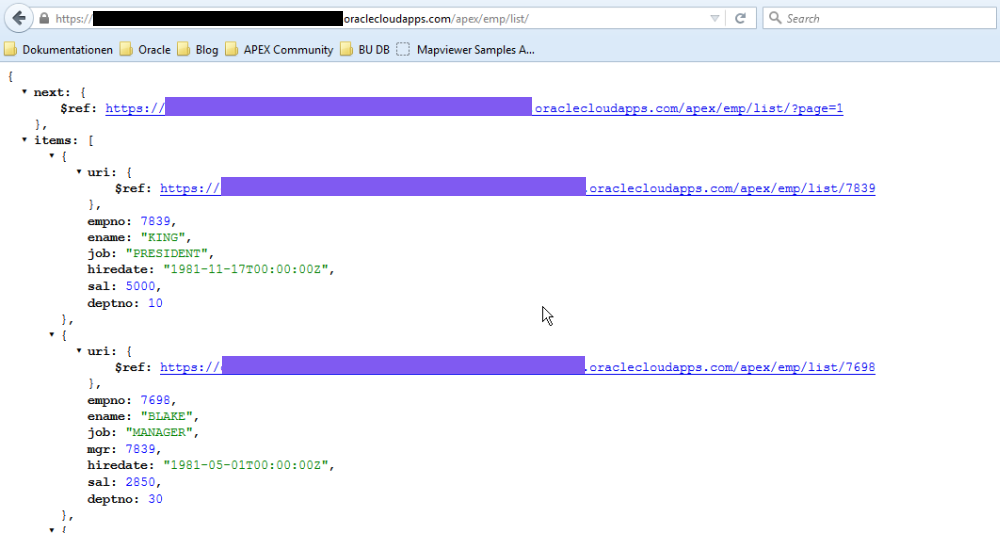Click hiredate value "1981-11-17T00:00:00Z"
The width and height of the screenshot is (1000, 533).
click(x=246, y=269)
